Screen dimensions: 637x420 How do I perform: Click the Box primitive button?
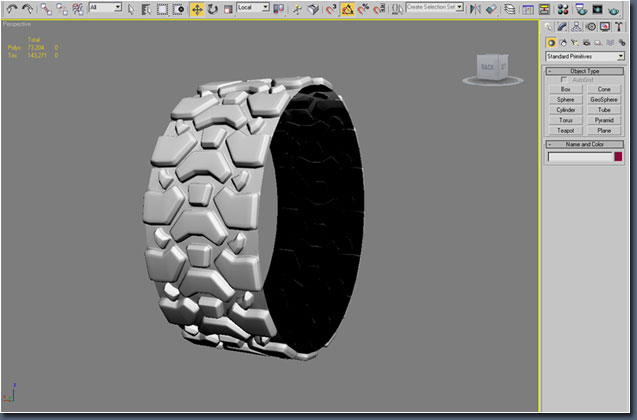[566, 89]
